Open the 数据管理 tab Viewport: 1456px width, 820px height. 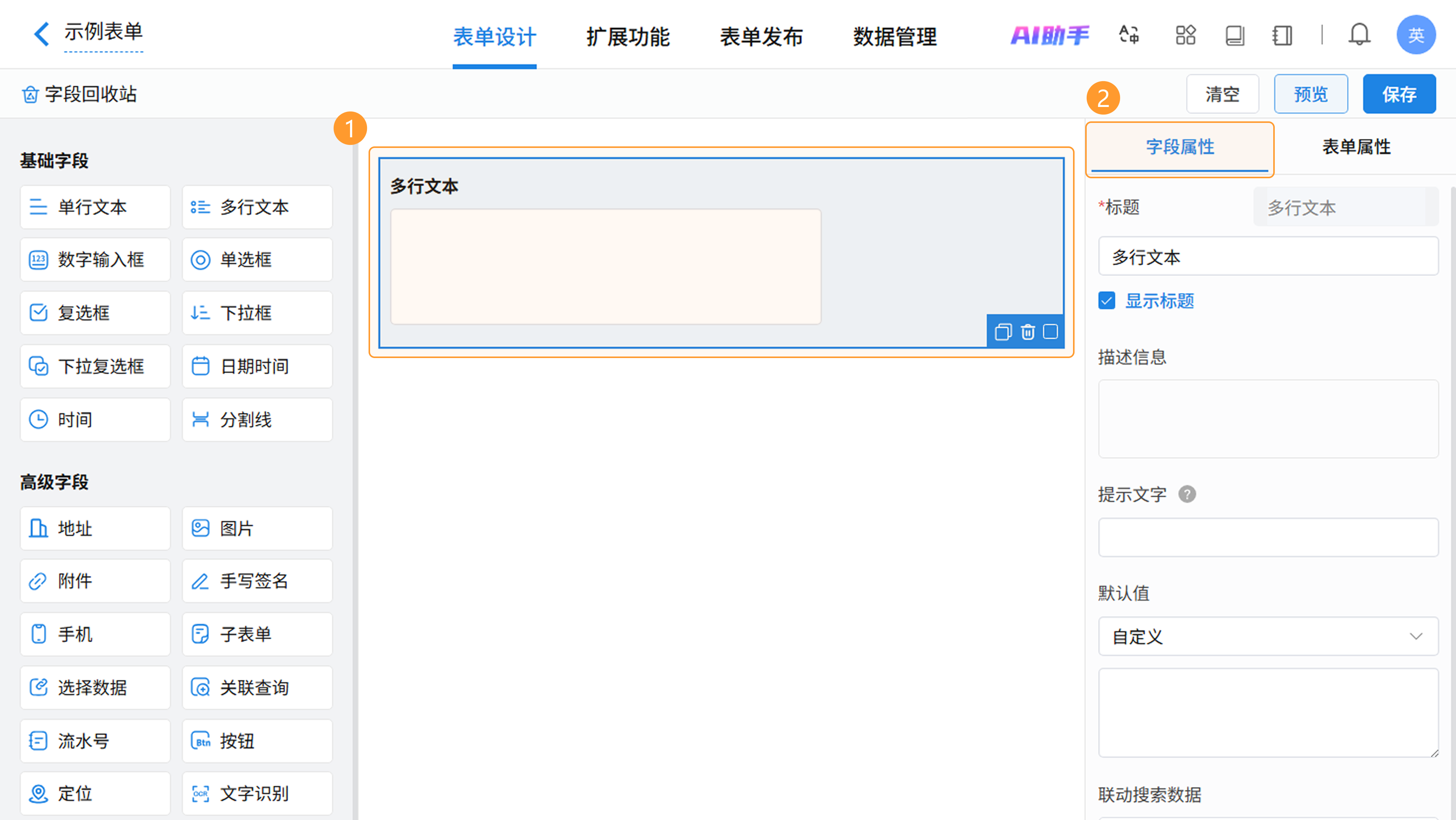pyautogui.click(x=895, y=37)
